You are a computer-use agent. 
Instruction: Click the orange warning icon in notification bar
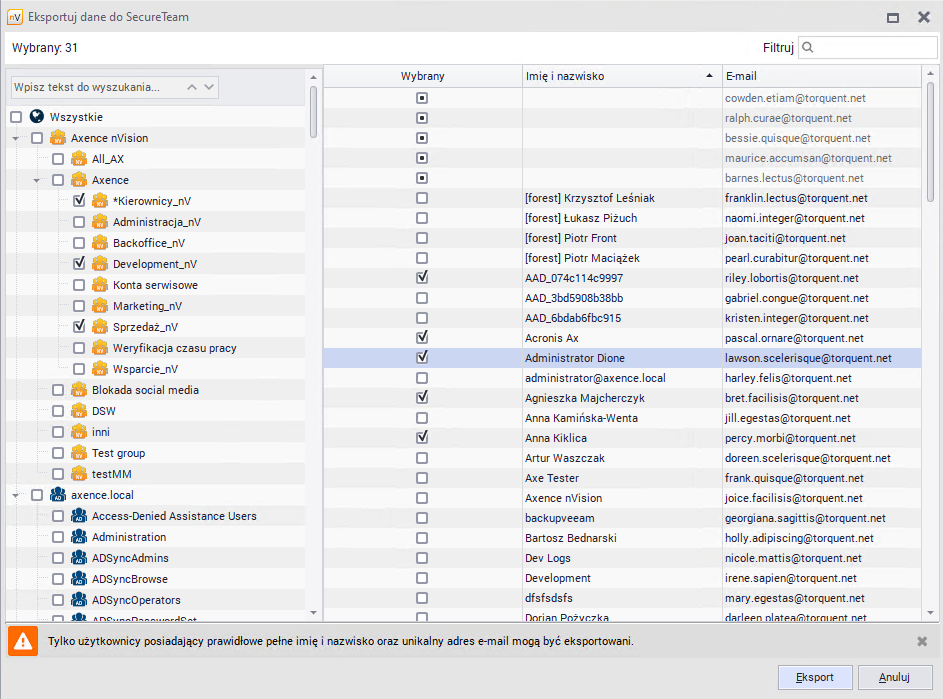(23, 641)
